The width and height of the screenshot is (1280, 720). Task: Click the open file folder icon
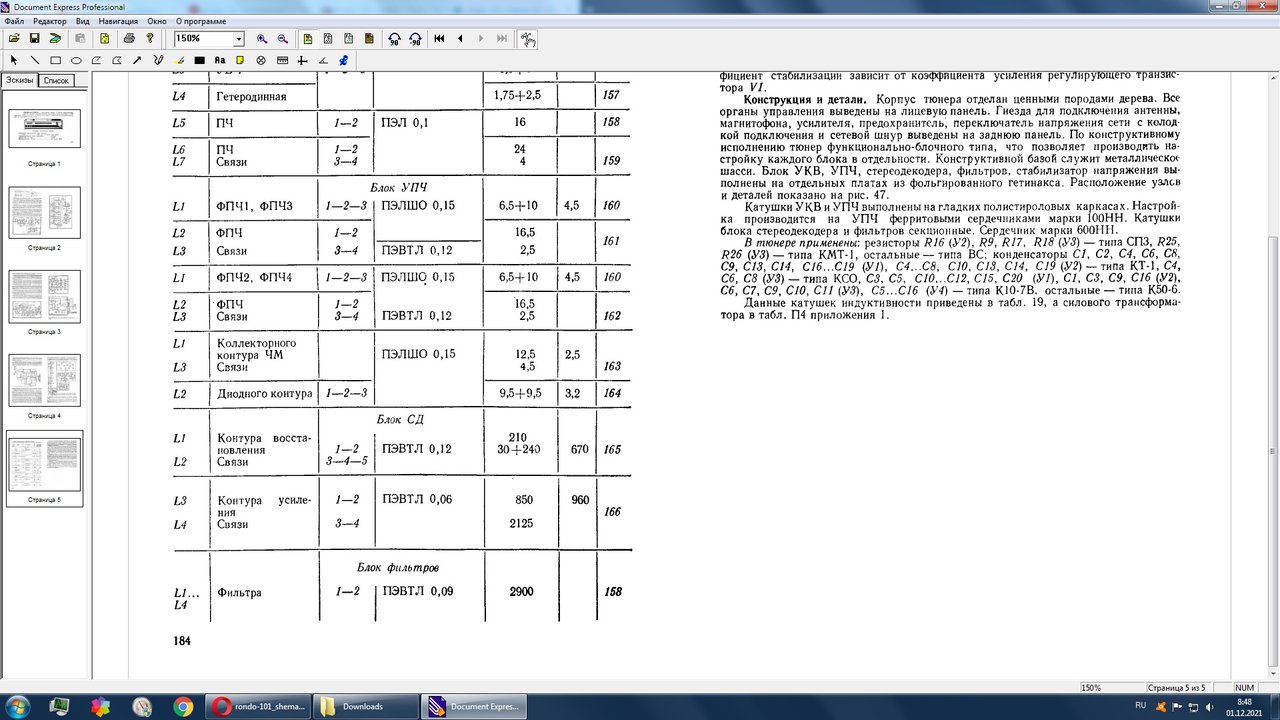(x=14, y=39)
